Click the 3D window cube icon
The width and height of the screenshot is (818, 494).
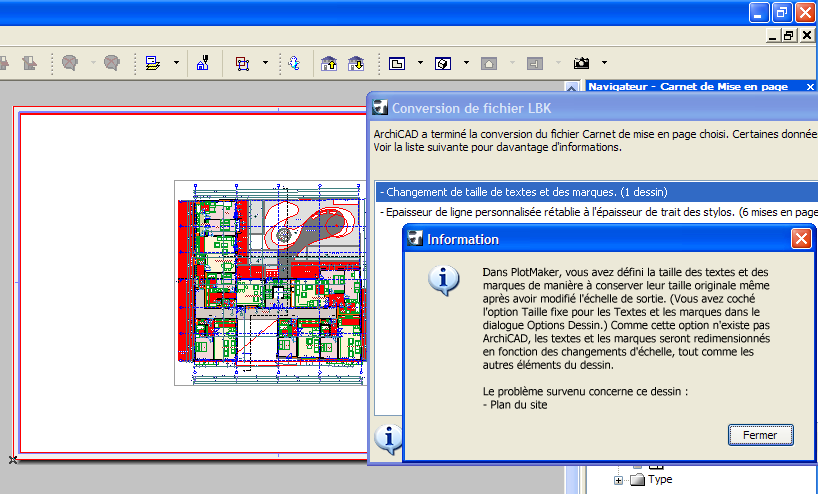[x=443, y=64]
